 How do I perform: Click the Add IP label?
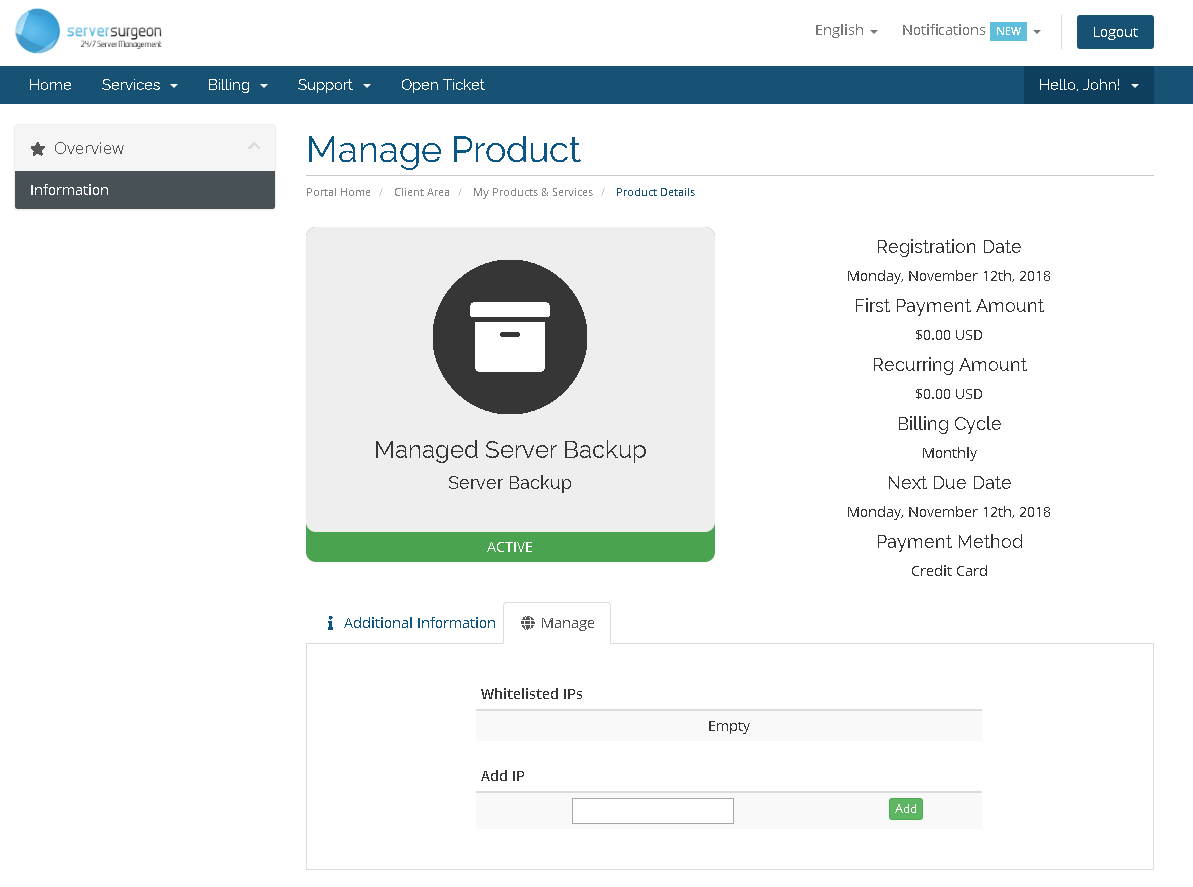point(502,776)
